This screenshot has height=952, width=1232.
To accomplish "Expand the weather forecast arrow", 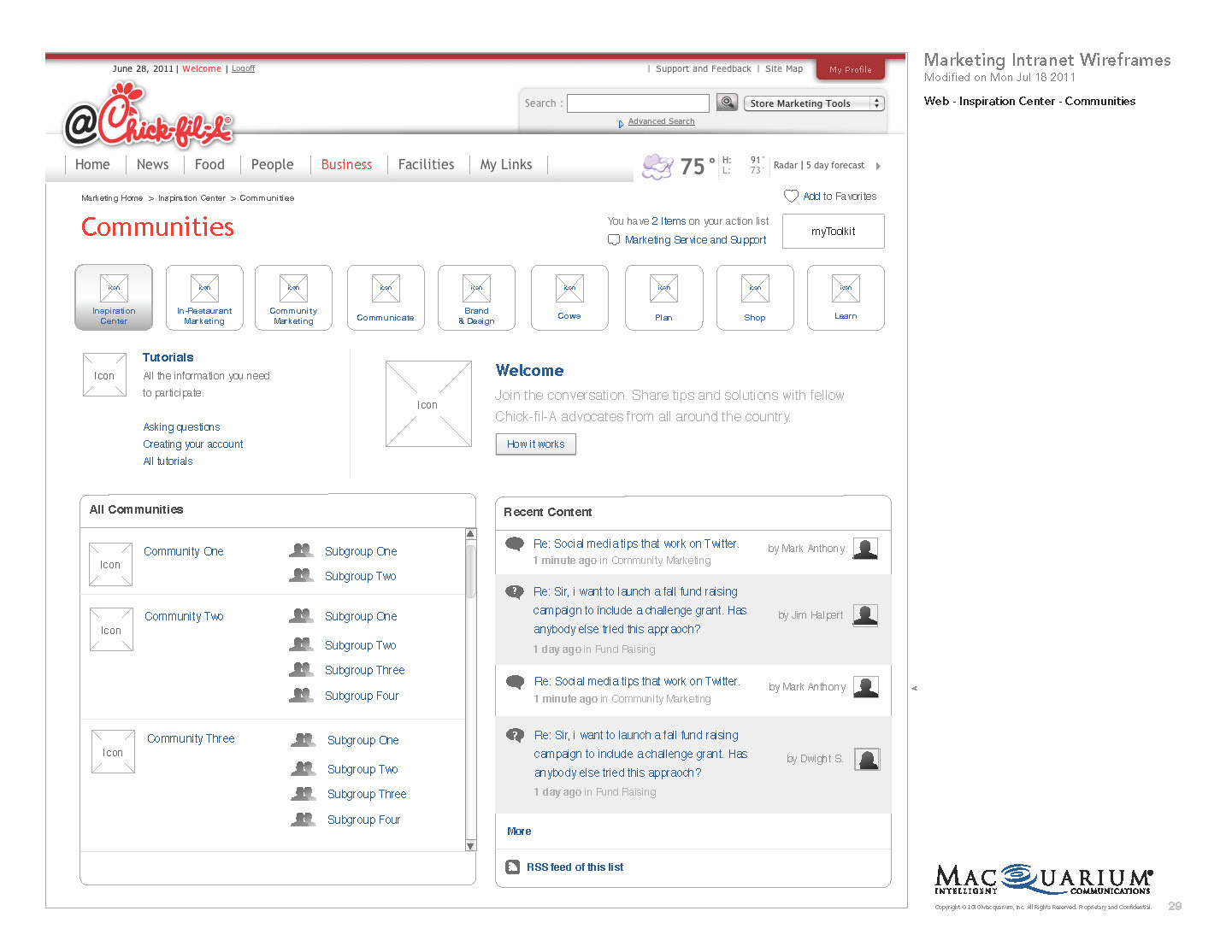I will pos(878,166).
